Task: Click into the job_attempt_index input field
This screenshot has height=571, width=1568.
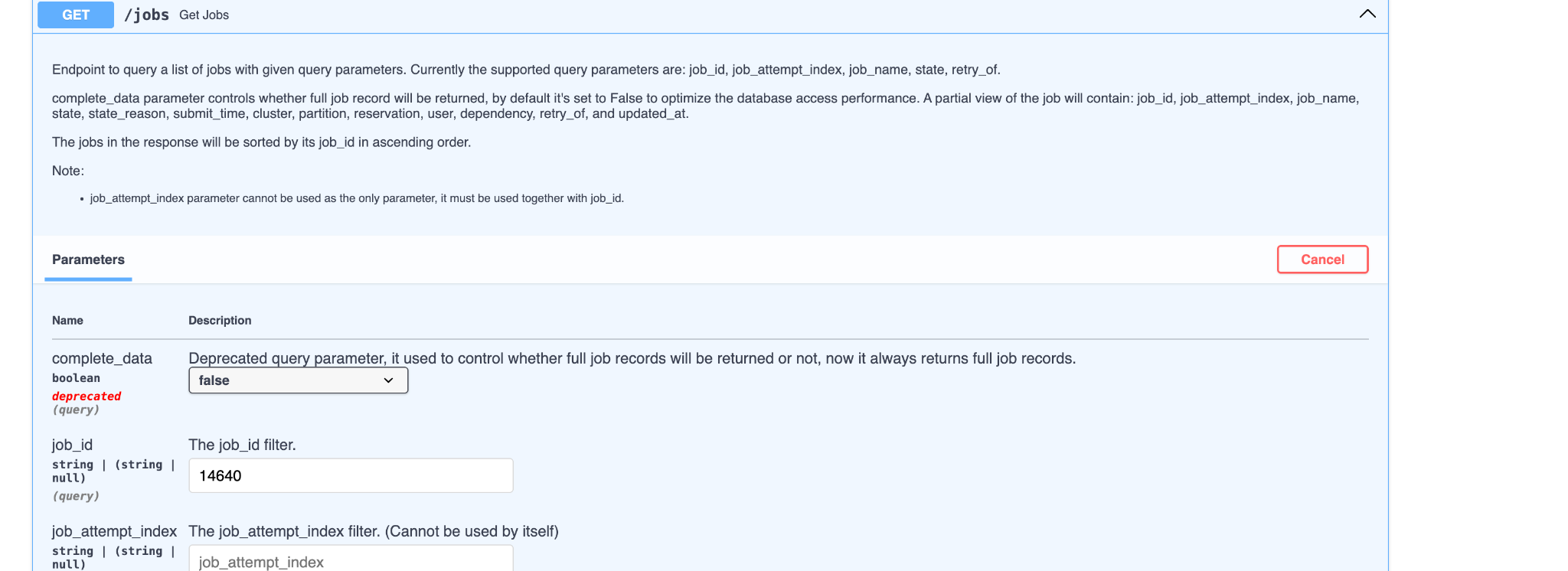Action: pyautogui.click(x=351, y=561)
